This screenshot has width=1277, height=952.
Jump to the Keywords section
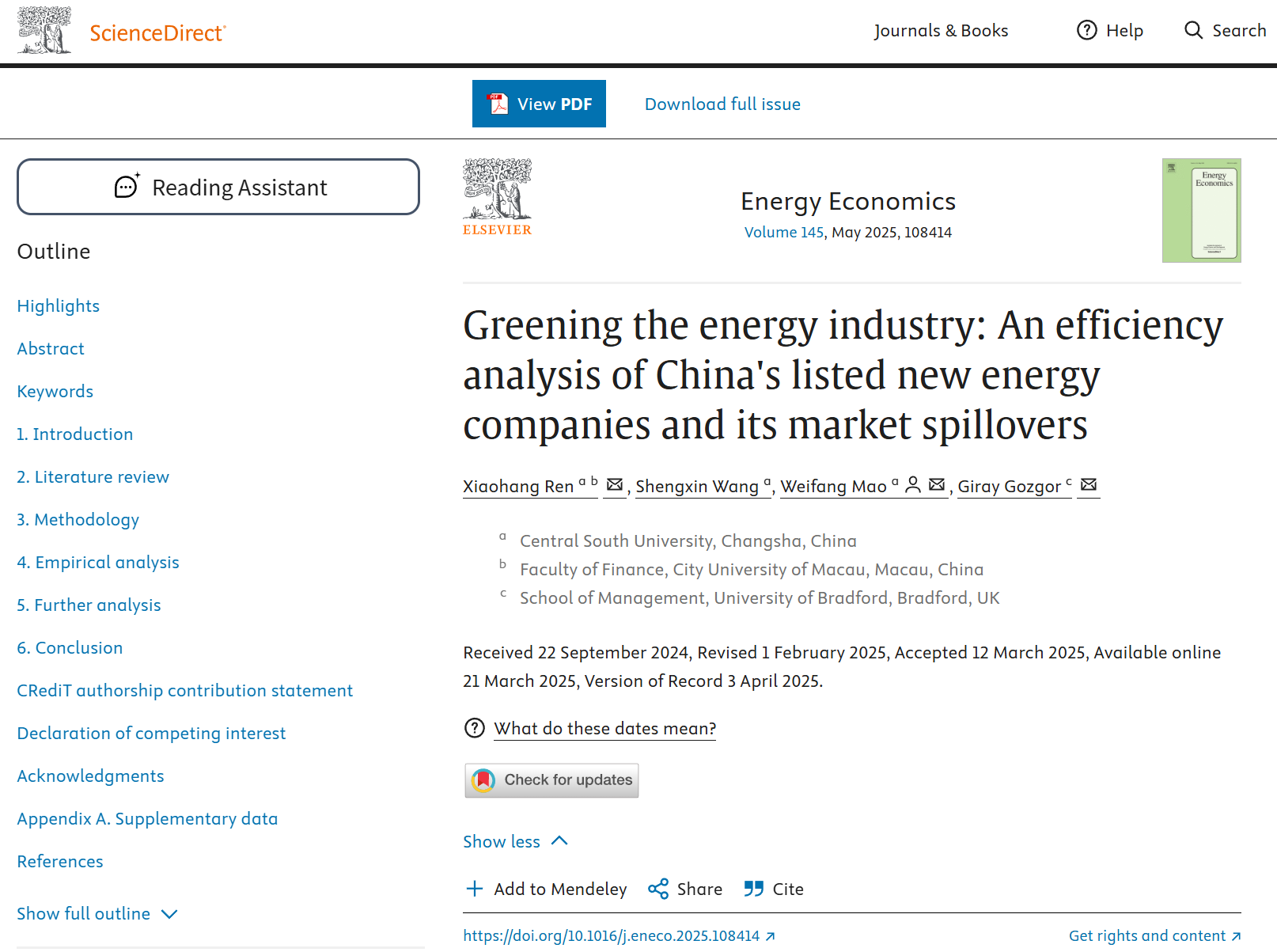tap(55, 391)
